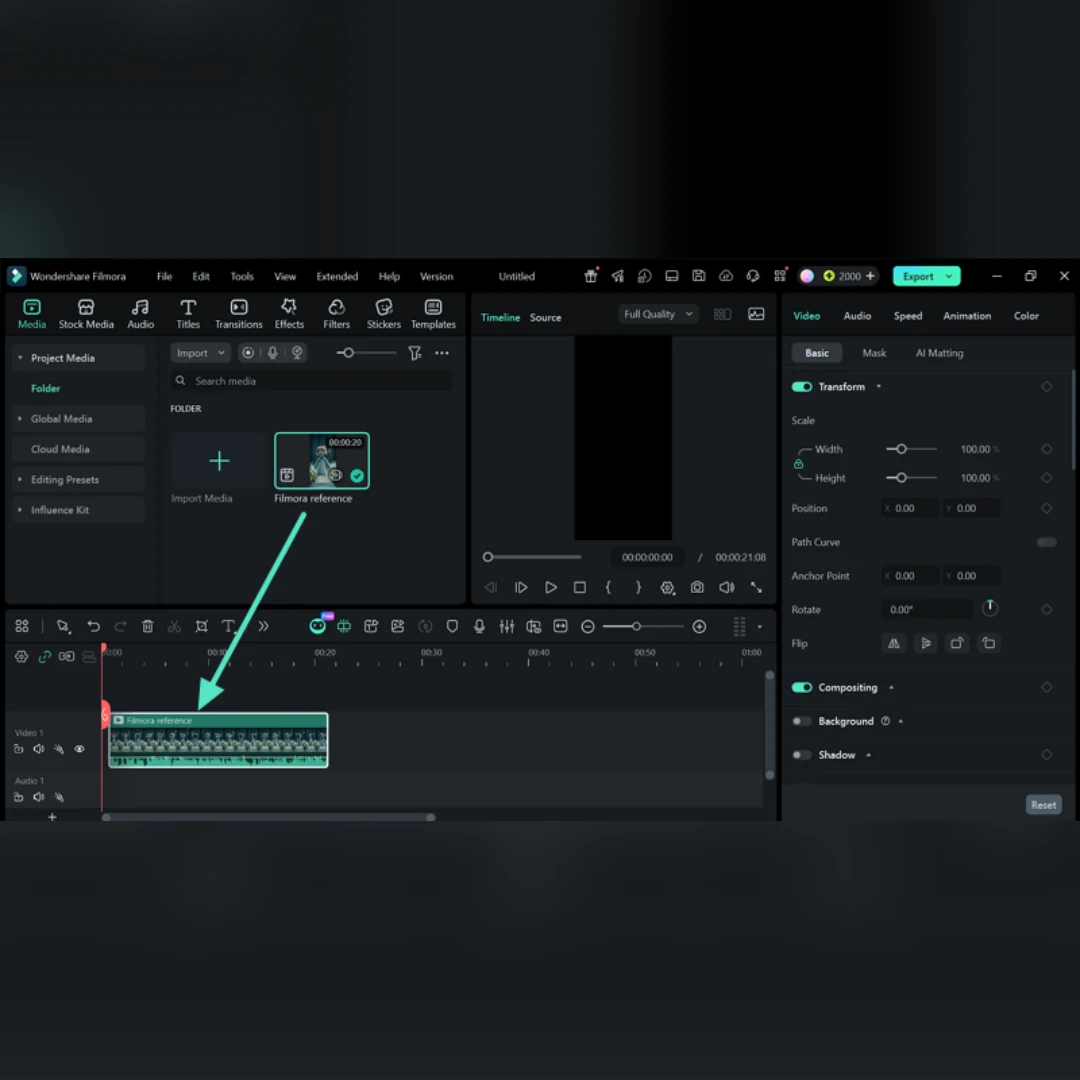The height and width of the screenshot is (1080, 1080).
Task: Click the undo icon in timeline toolbar
Action: pyautogui.click(x=94, y=626)
